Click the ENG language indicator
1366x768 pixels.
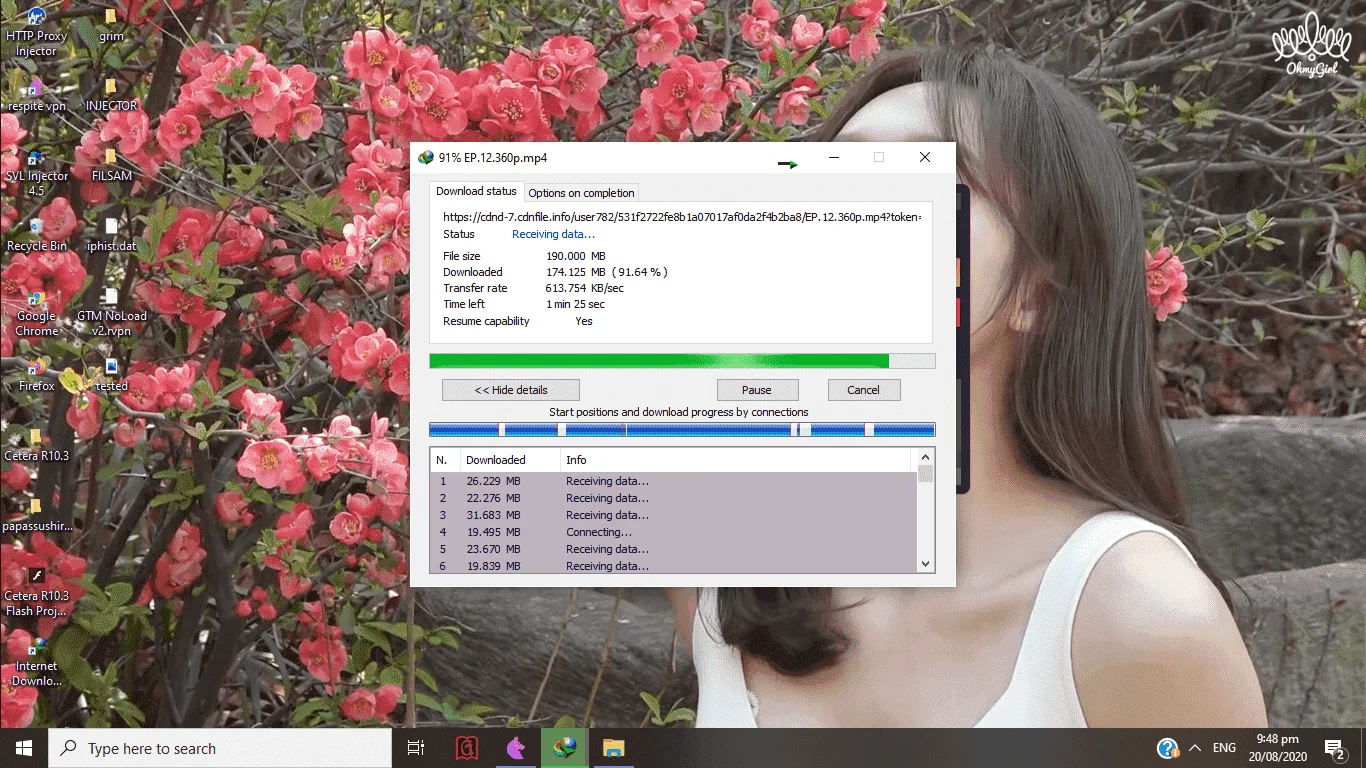(1224, 748)
